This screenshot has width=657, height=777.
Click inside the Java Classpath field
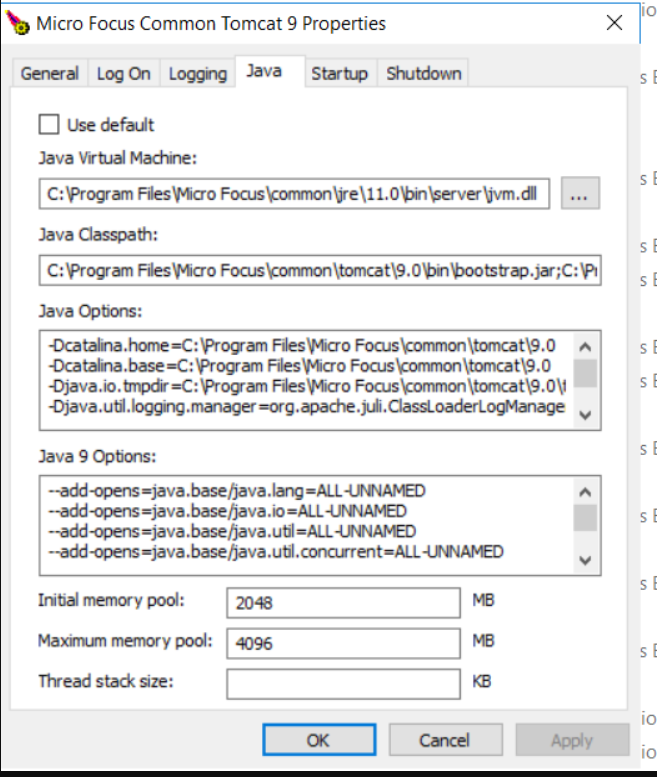pos(320,271)
